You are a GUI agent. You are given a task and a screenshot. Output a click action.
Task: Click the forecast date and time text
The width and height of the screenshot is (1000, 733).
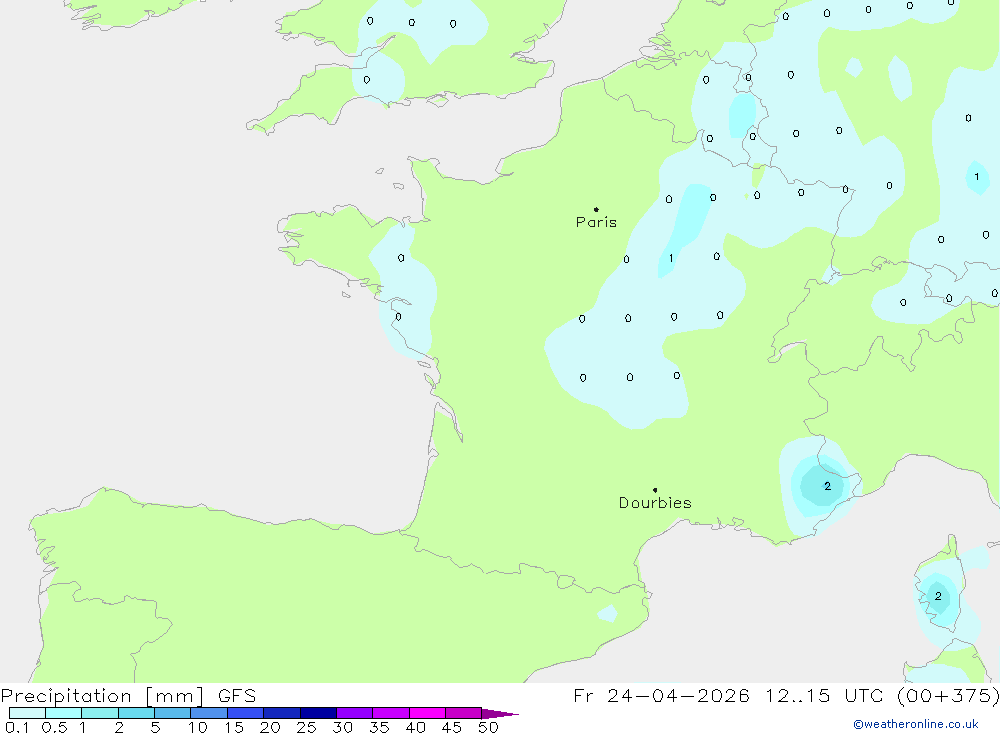point(786,696)
